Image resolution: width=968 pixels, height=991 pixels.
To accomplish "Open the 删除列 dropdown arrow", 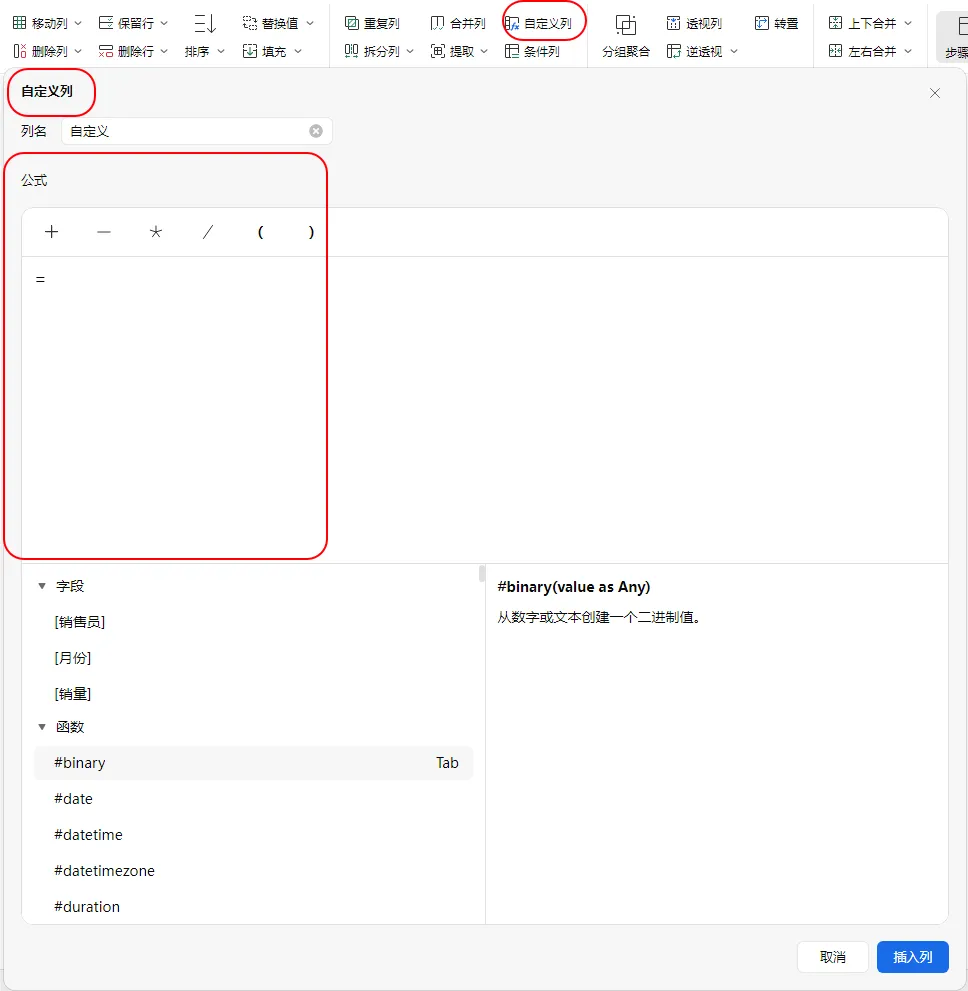I will (78, 51).
